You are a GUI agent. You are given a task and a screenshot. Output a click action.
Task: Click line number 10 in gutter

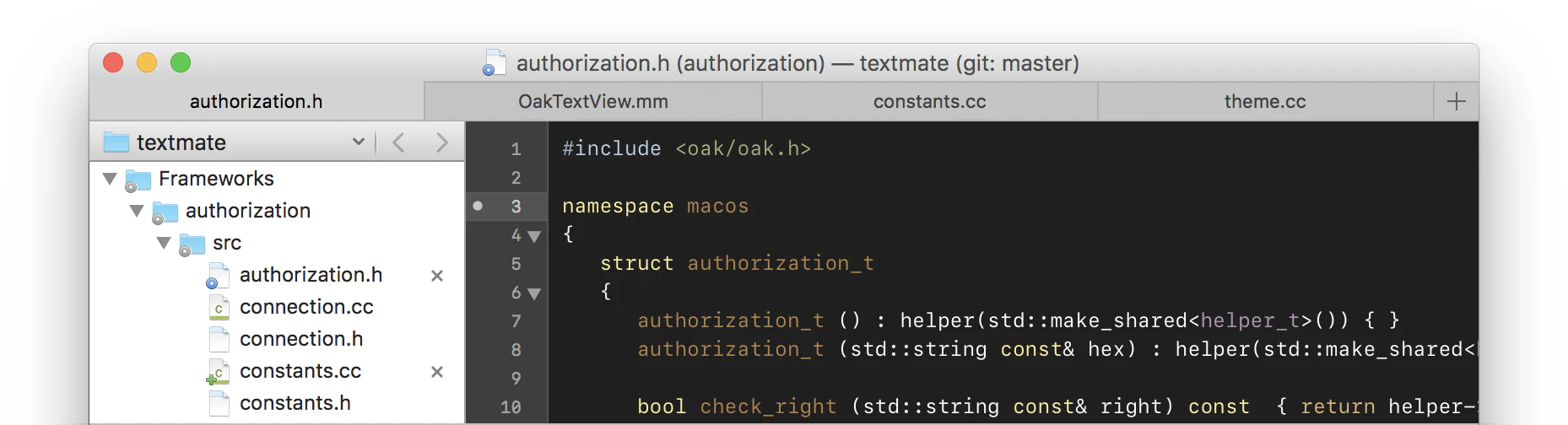pos(511,407)
